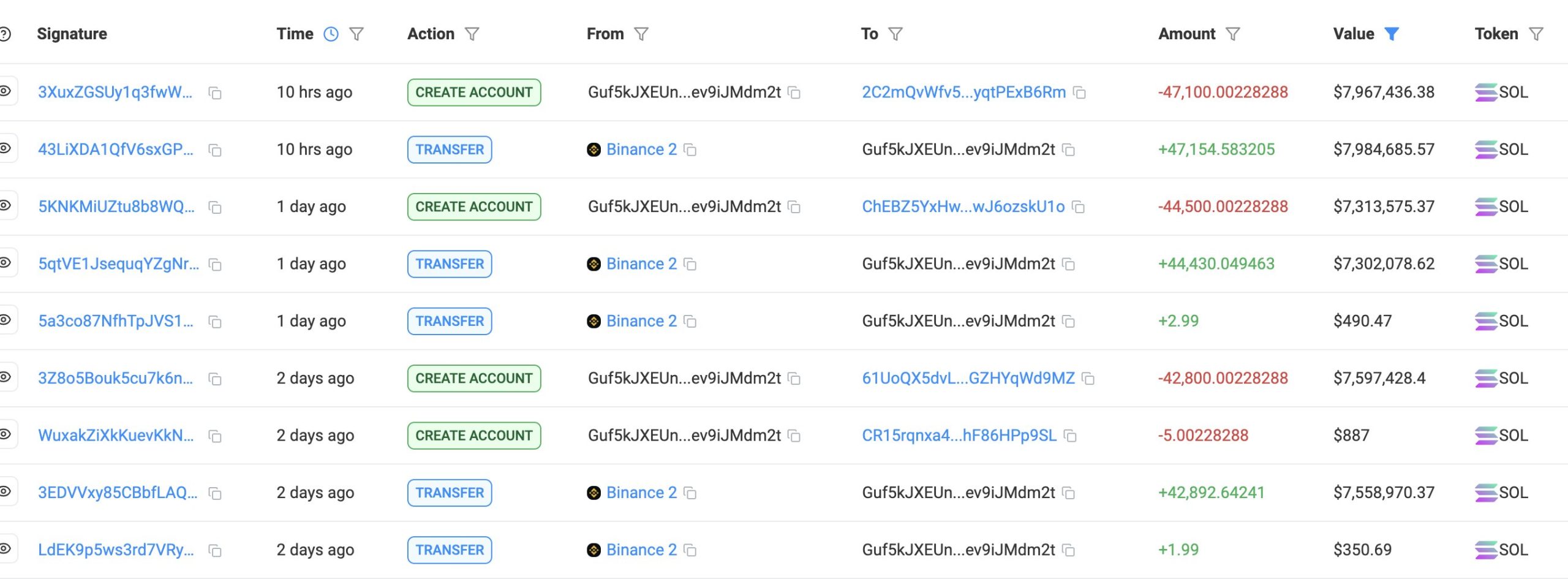Copy the ChEBZ5YxHw...wJ6ozskU1o address

point(1079,208)
